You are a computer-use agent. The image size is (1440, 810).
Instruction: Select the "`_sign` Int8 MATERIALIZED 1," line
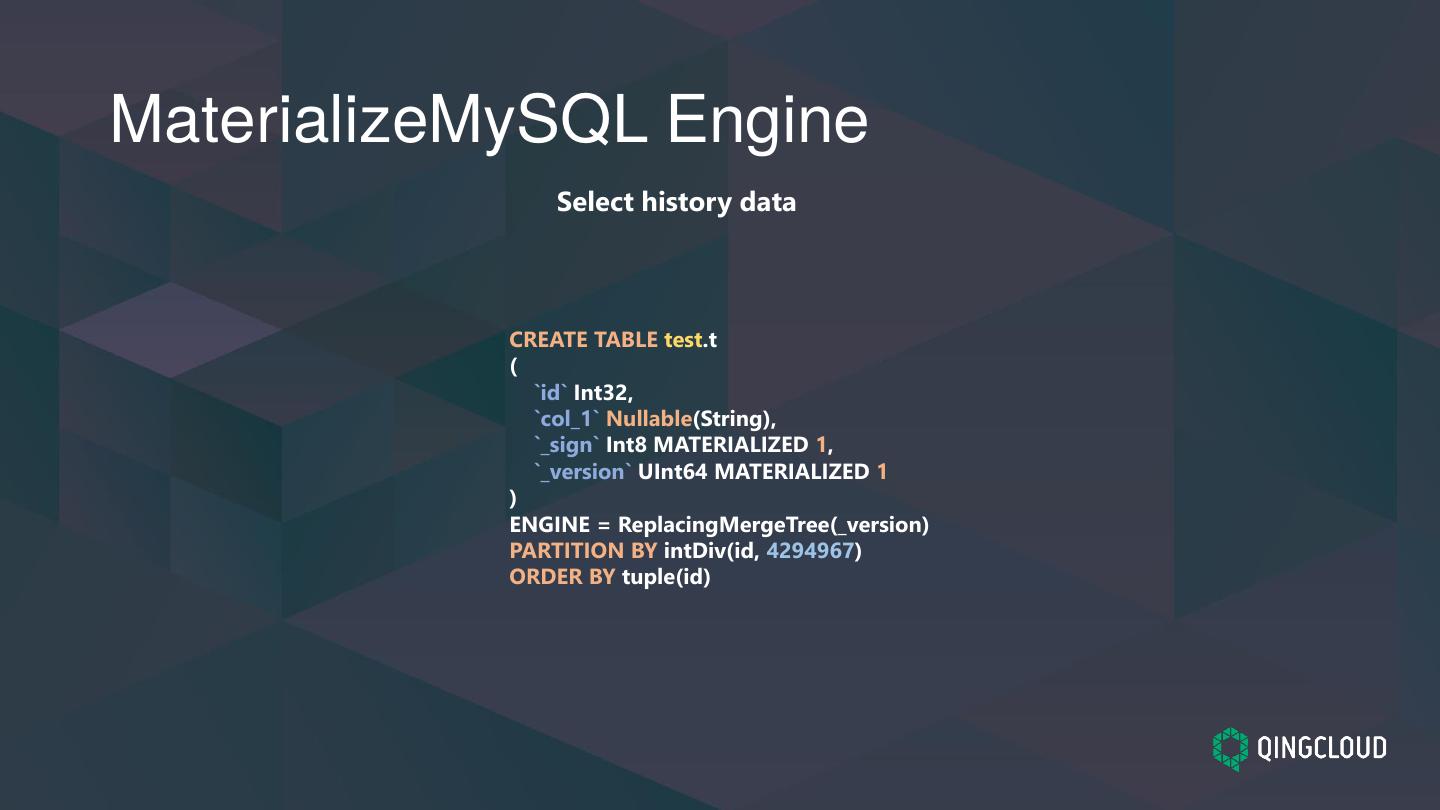[x=682, y=445]
